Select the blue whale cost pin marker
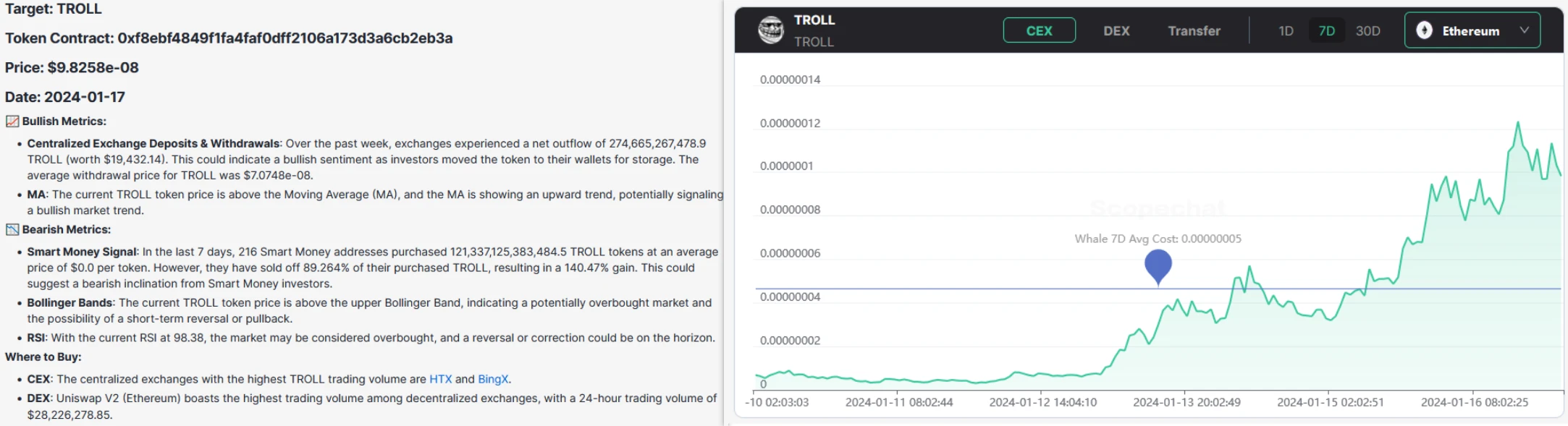Image resolution: width=1568 pixels, height=426 pixels. pos(1158,265)
